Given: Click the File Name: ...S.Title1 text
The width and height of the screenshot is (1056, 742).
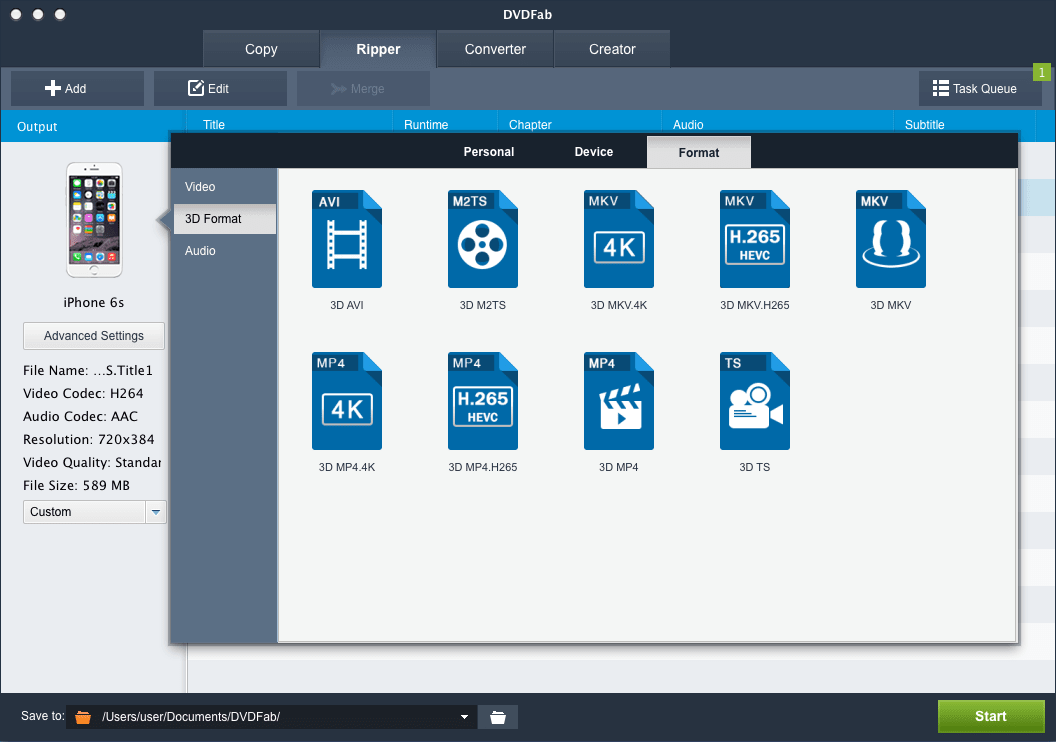Looking at the screenshot, I should (x=88, y=370).
